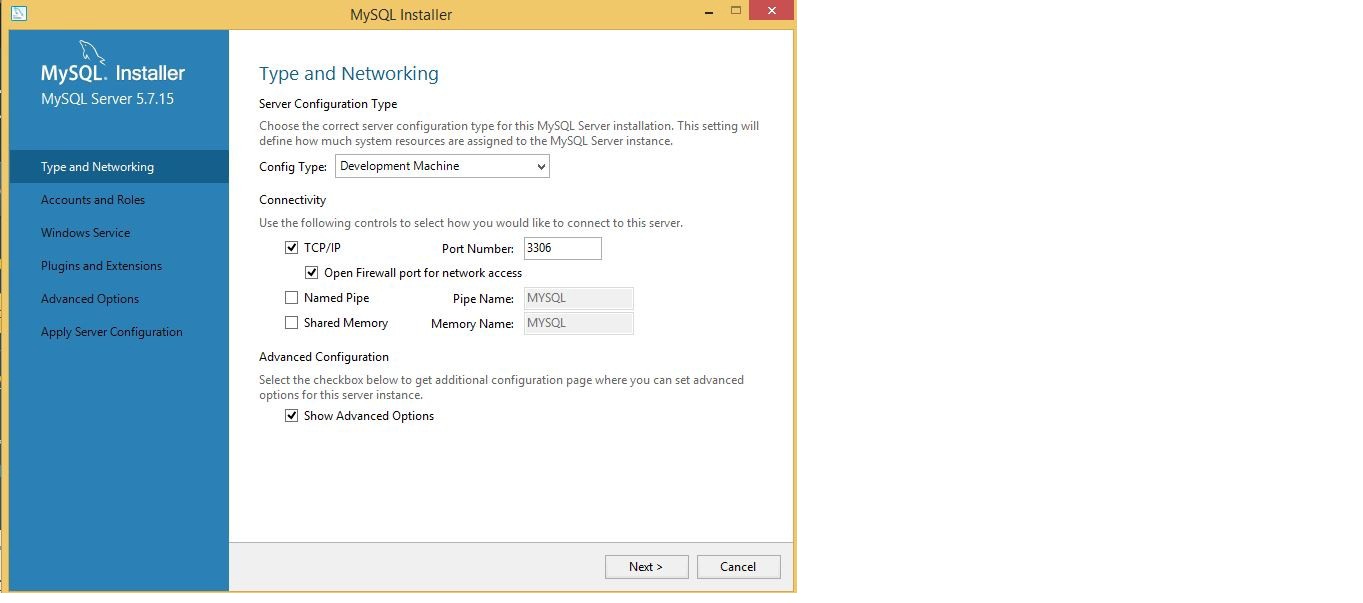Uncheck the TCP/IP checkbox

coord(292,248)
